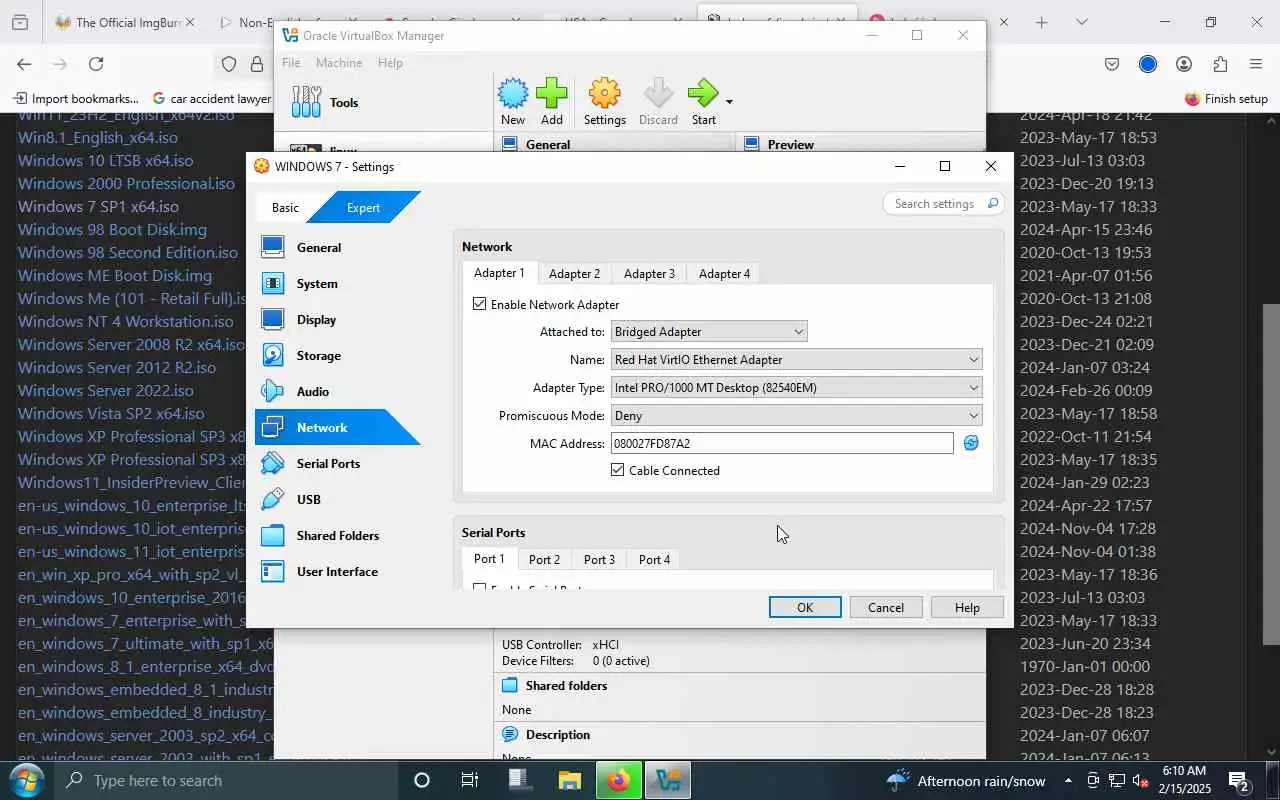Toggle Cable Connected checkbox
Screen dimensions: 1280x800
(x=618, y=470)
